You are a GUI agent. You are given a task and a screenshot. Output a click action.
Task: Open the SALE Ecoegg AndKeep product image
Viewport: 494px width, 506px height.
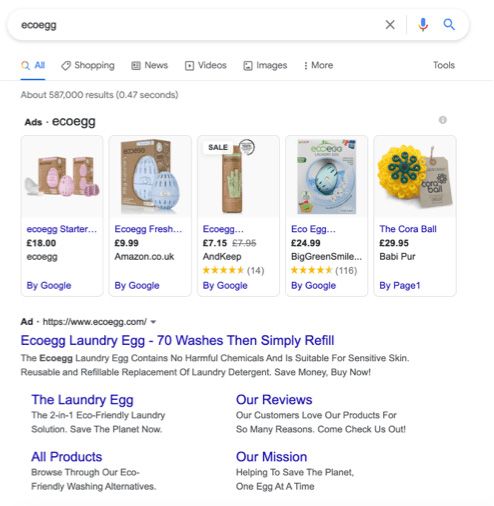[238, 177]
